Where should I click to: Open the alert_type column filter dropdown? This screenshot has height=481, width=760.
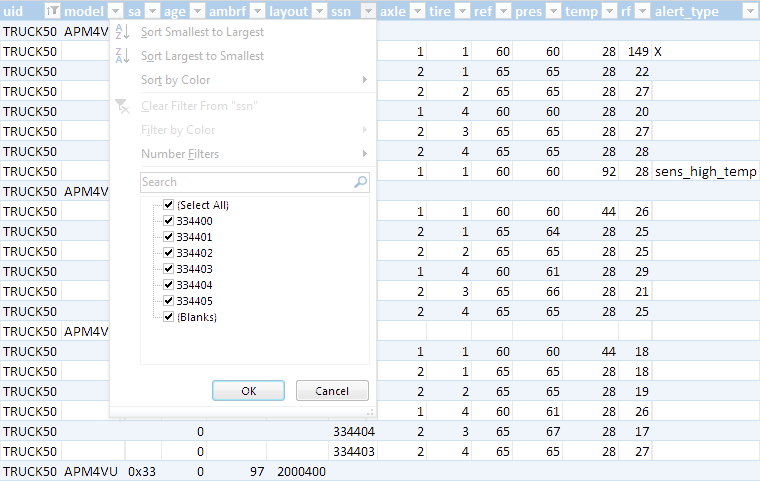tap(750, 11)
